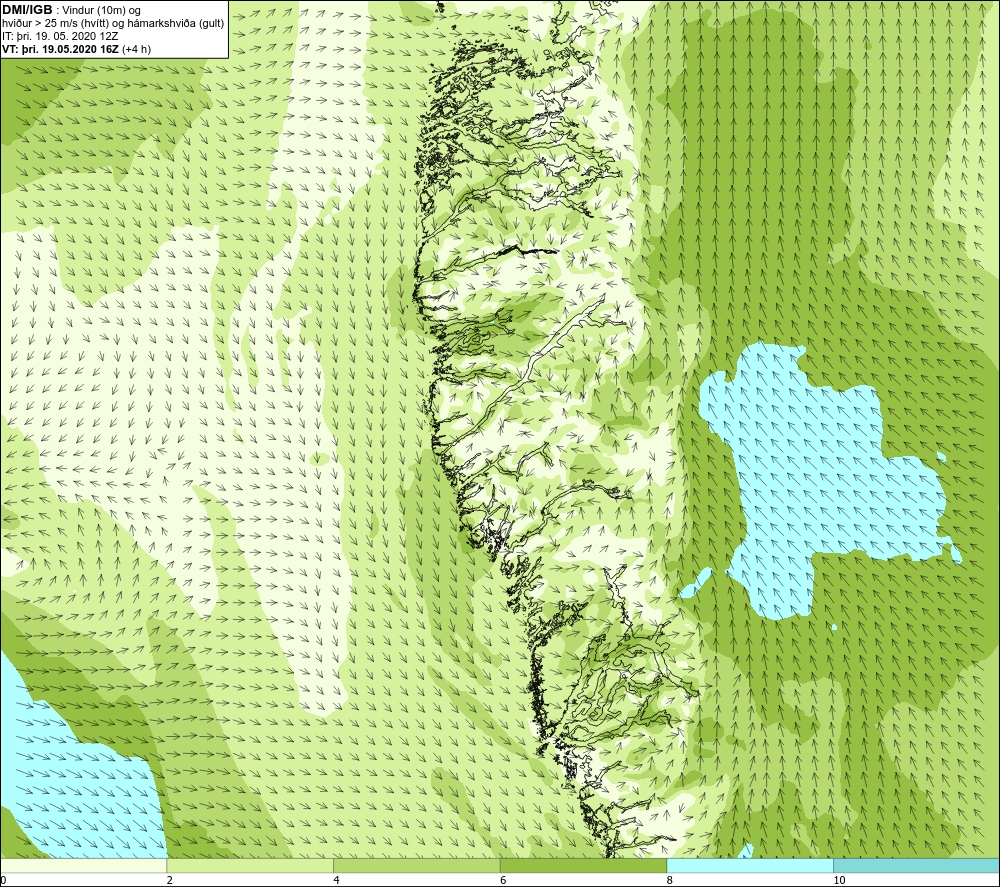
Task: Click the above-10 m/s teal swatch
Action: click(x=916, y=865)
